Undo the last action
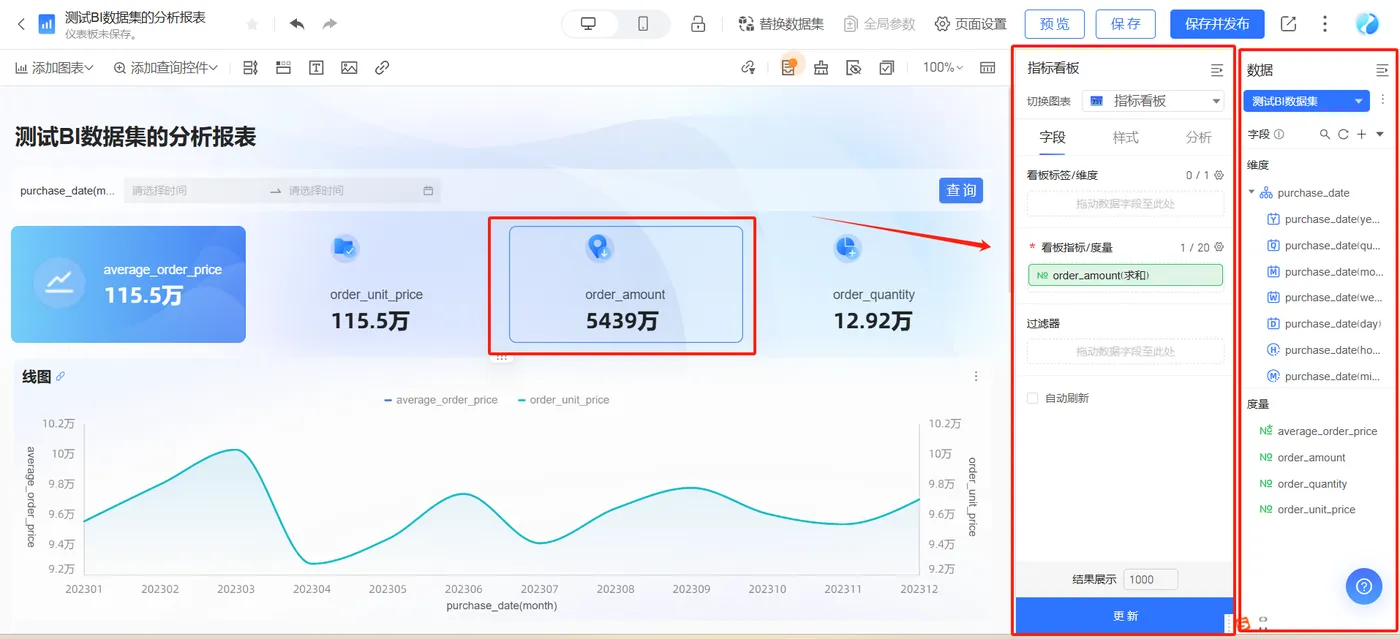This screenshot has width=1400, height=639. [297, 24]
